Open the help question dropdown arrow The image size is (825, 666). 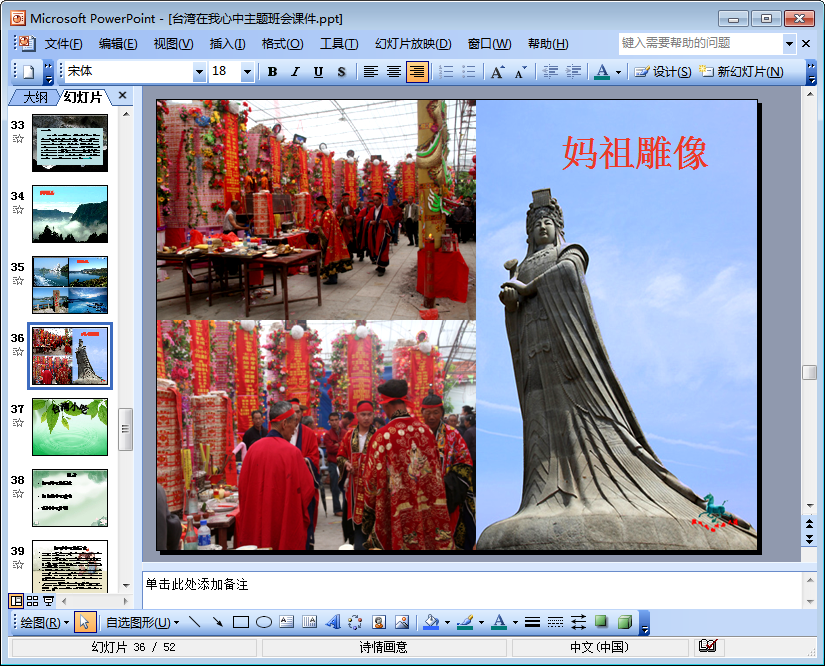coord(789,44)
